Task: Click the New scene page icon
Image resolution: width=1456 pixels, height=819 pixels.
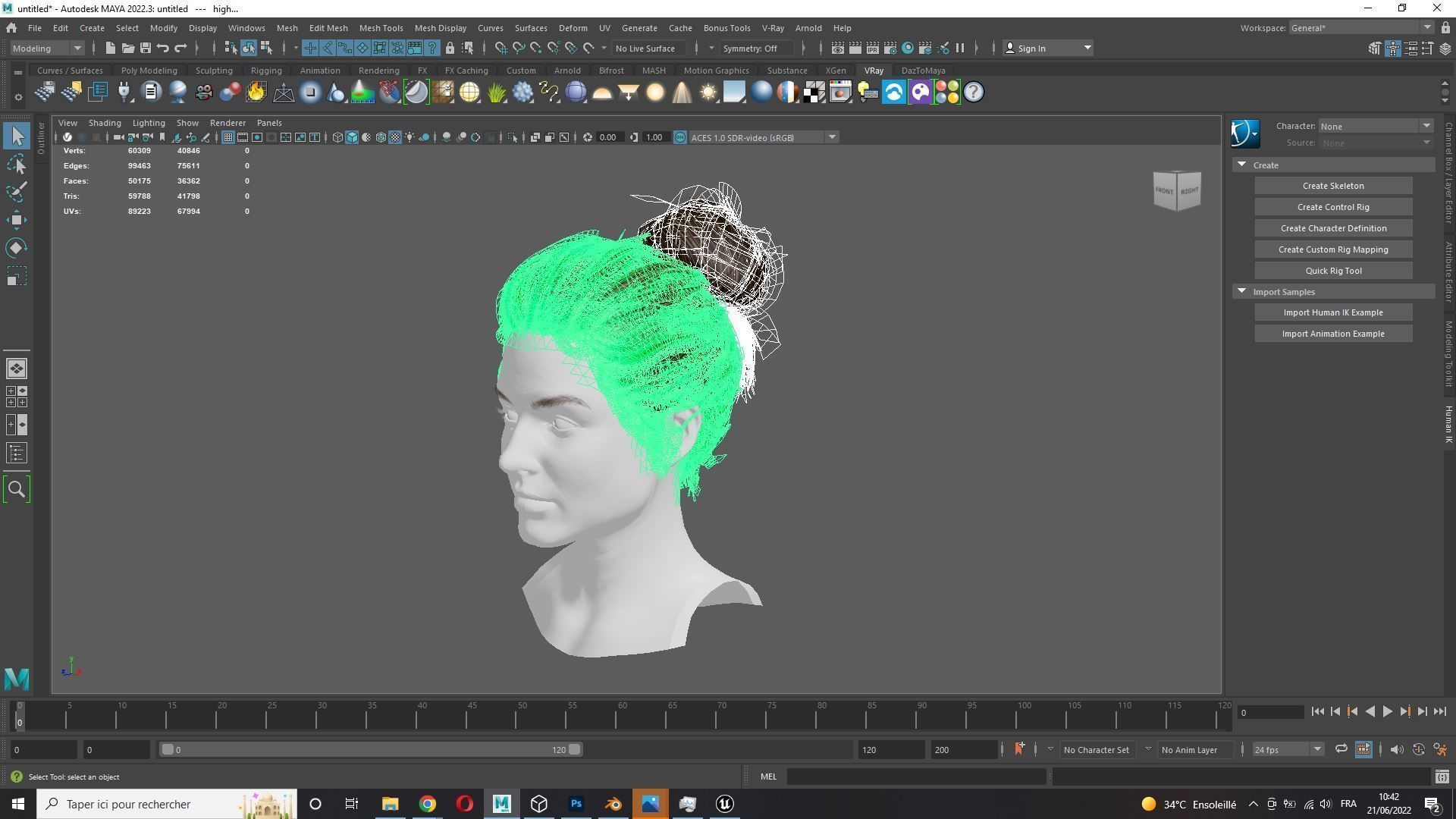Action: tap(111, 49)
